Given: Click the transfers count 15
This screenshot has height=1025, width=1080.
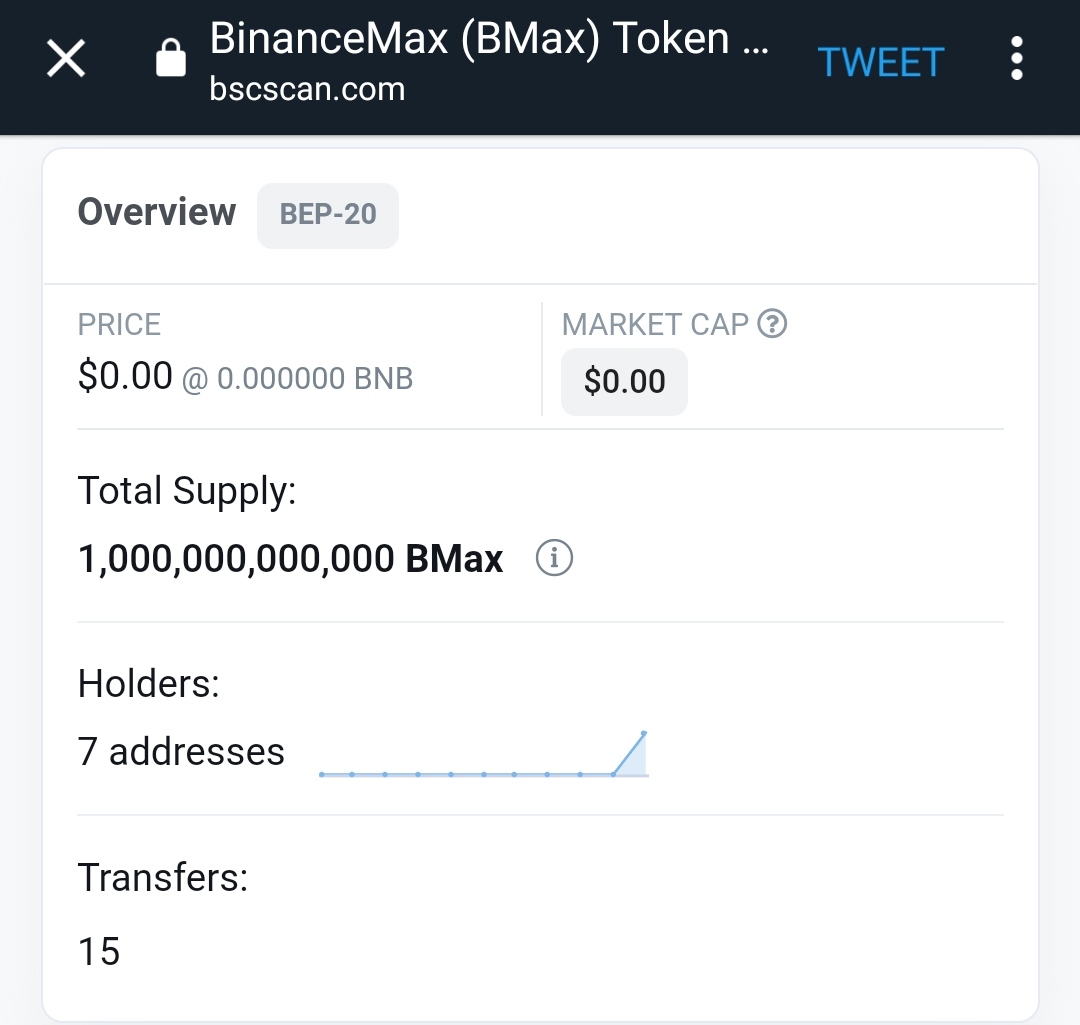Looking at the screenshot, I should (x=99, y=952).
